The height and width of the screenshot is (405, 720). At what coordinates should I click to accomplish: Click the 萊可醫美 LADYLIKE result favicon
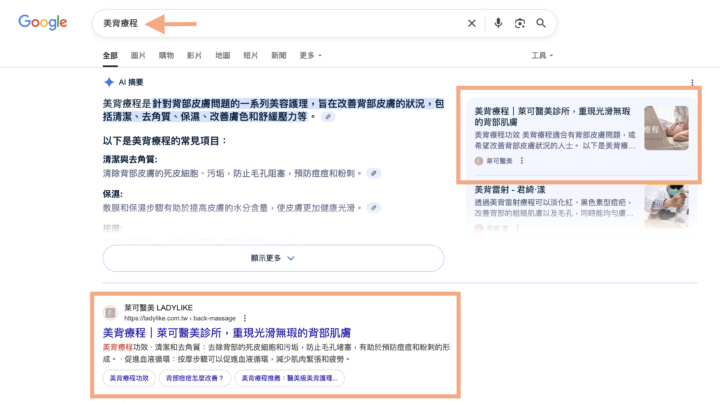[x=110, y=313]
